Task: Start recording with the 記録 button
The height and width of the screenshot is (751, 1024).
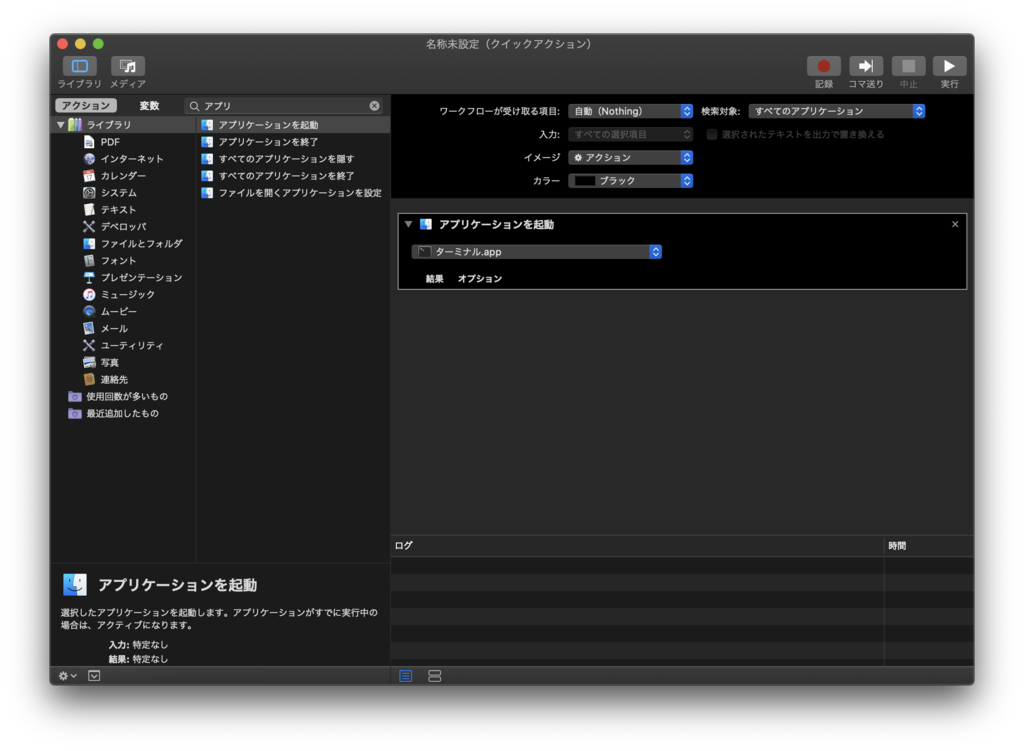Action: pyautogui.click(x=824, y=66)
